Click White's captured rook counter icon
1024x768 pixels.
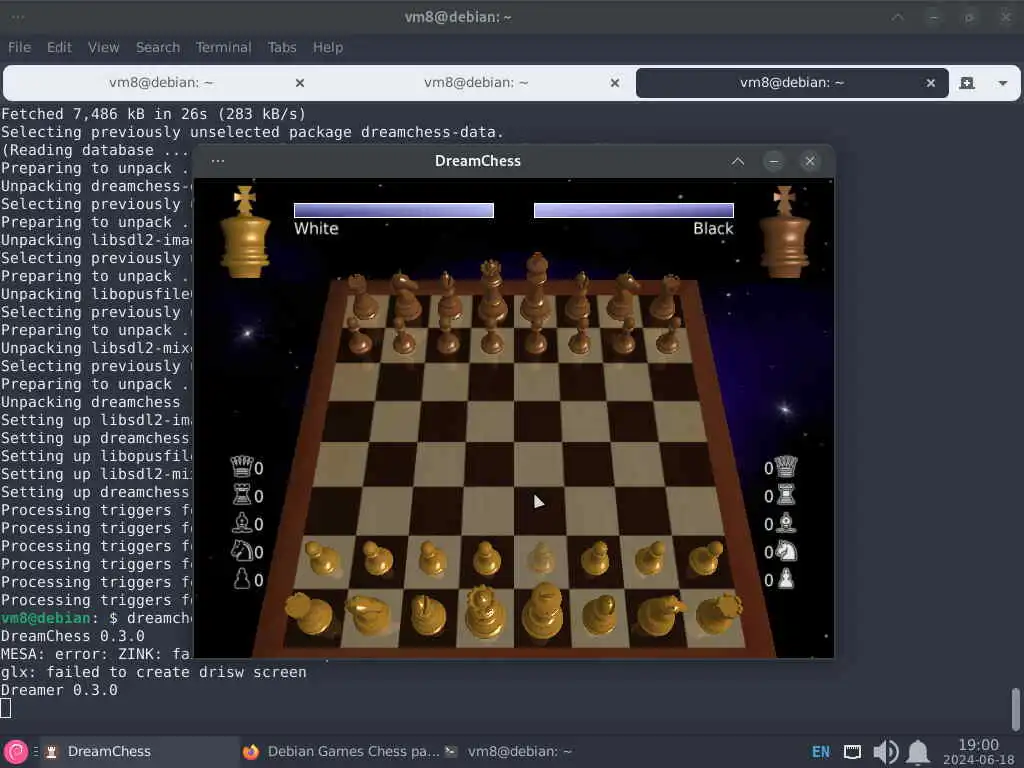tap(242, 495)
